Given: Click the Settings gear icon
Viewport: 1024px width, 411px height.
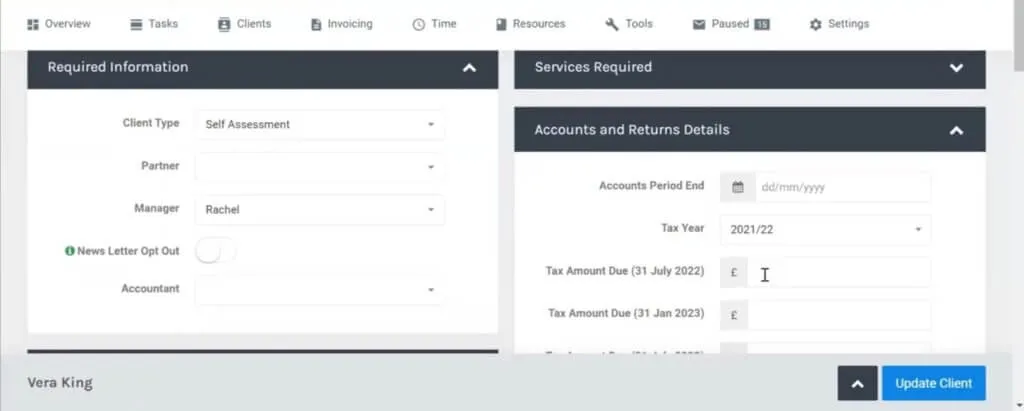Looking at the screenshot, I should [815, 25].
